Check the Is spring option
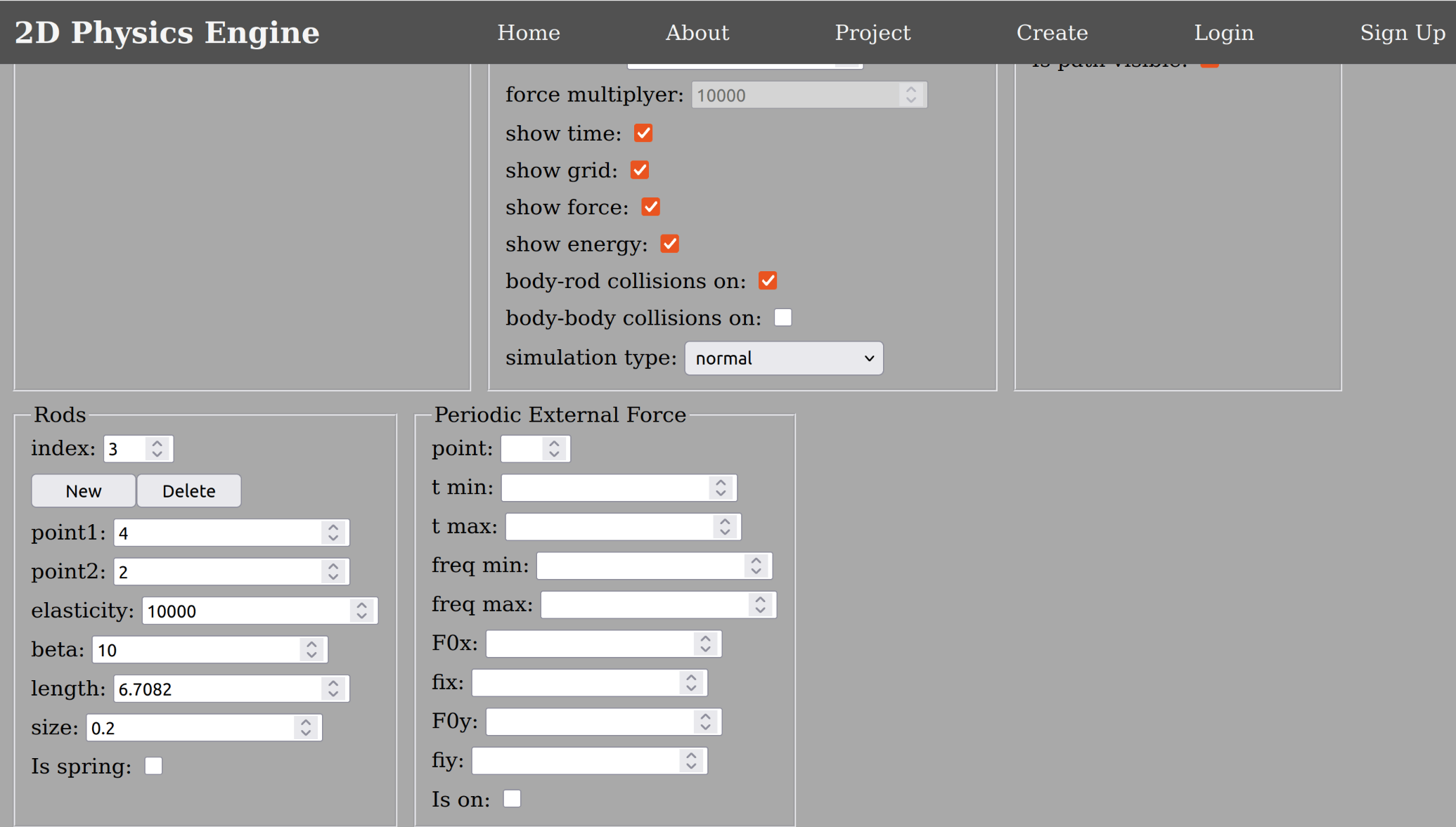This screenshot has height=827, width=1456. (x=153, y=765)
